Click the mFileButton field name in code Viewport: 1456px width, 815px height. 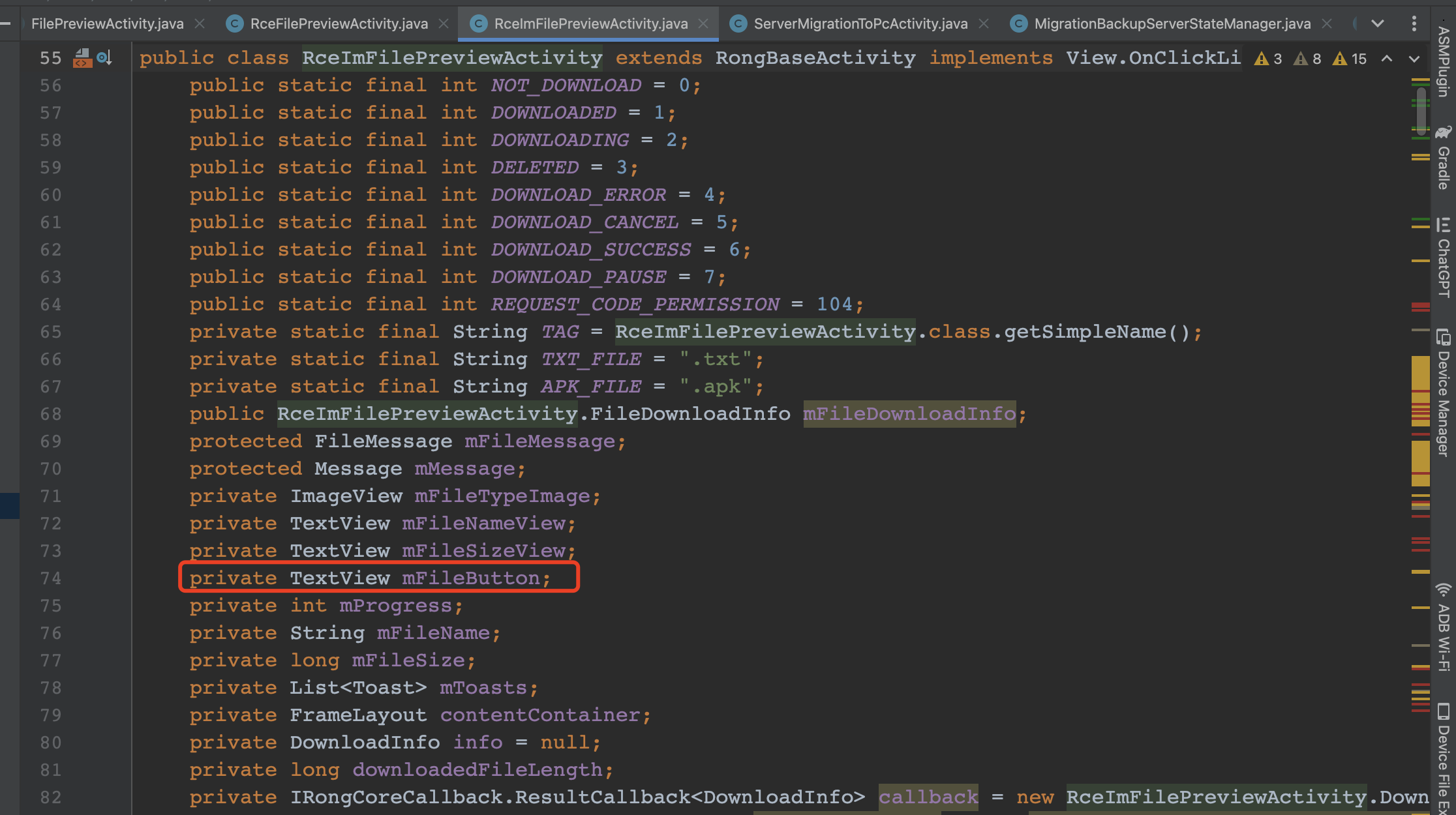pos(471,578)
